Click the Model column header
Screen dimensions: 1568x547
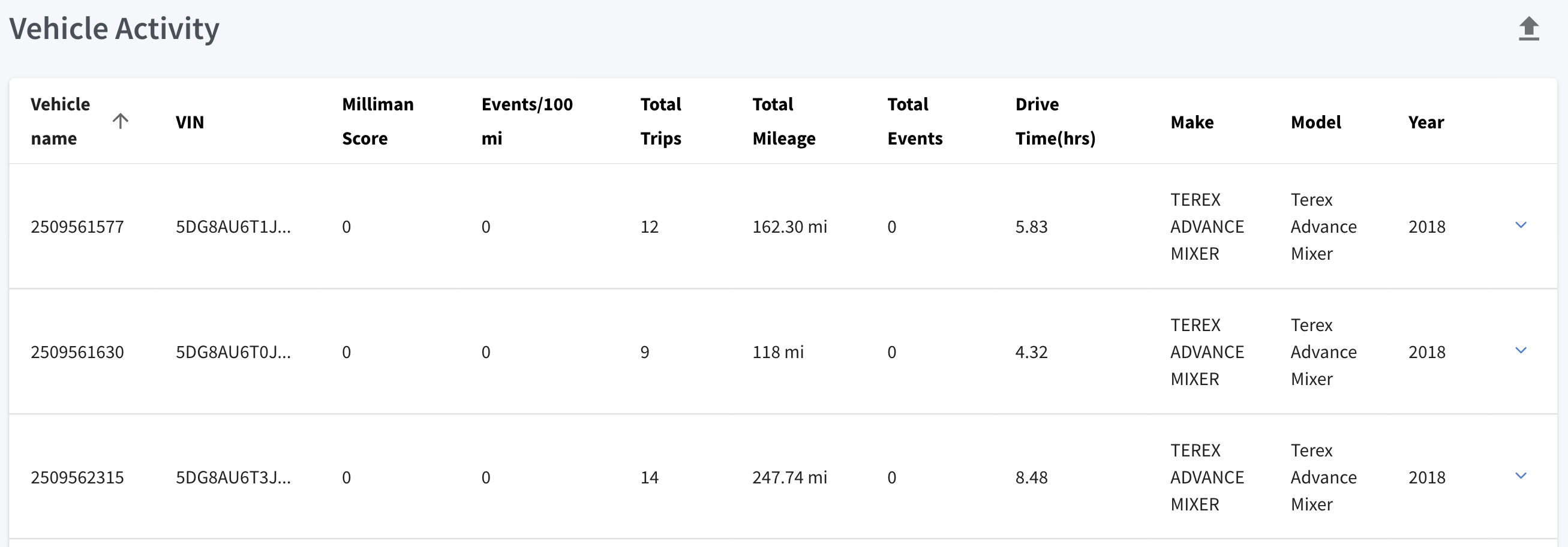[x=1316, y=122]
